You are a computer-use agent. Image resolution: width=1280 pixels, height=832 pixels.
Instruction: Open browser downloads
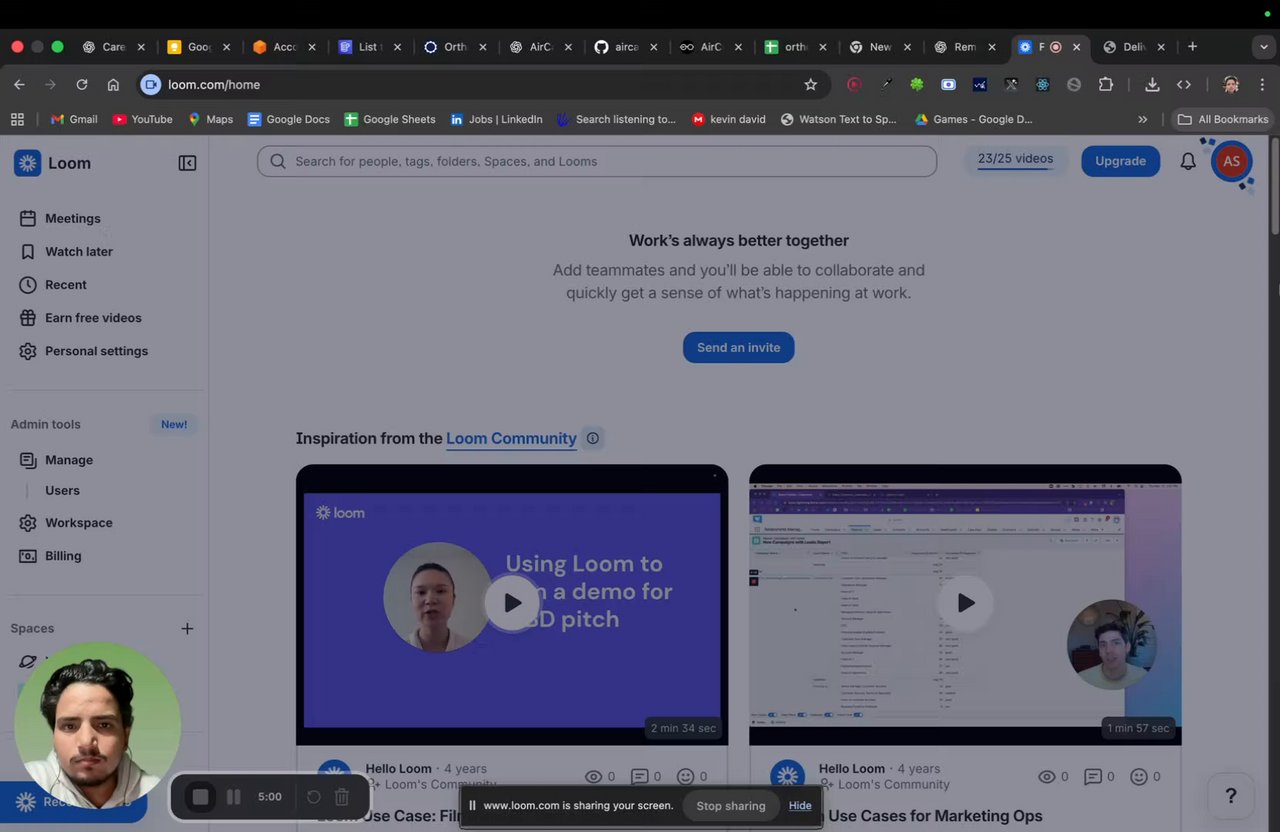tap(1152, 84)
